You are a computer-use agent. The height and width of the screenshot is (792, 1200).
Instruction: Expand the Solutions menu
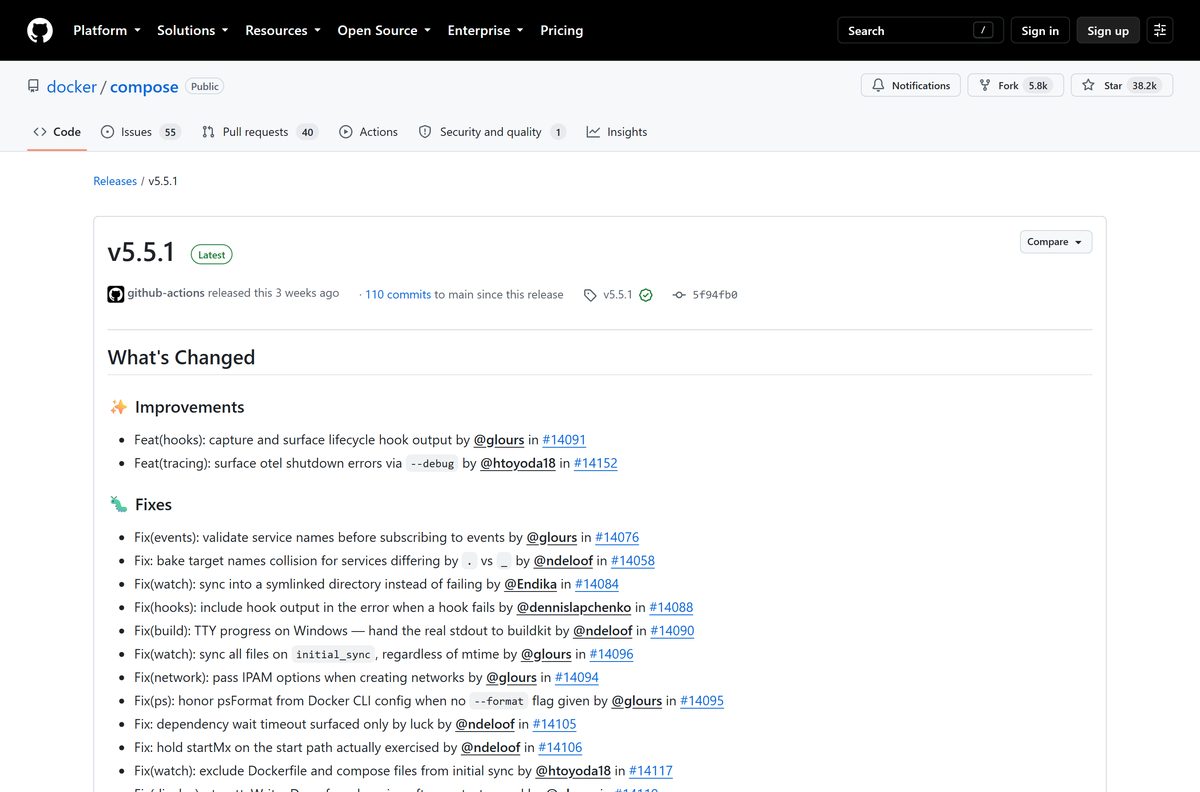click(x=193, y=31)
